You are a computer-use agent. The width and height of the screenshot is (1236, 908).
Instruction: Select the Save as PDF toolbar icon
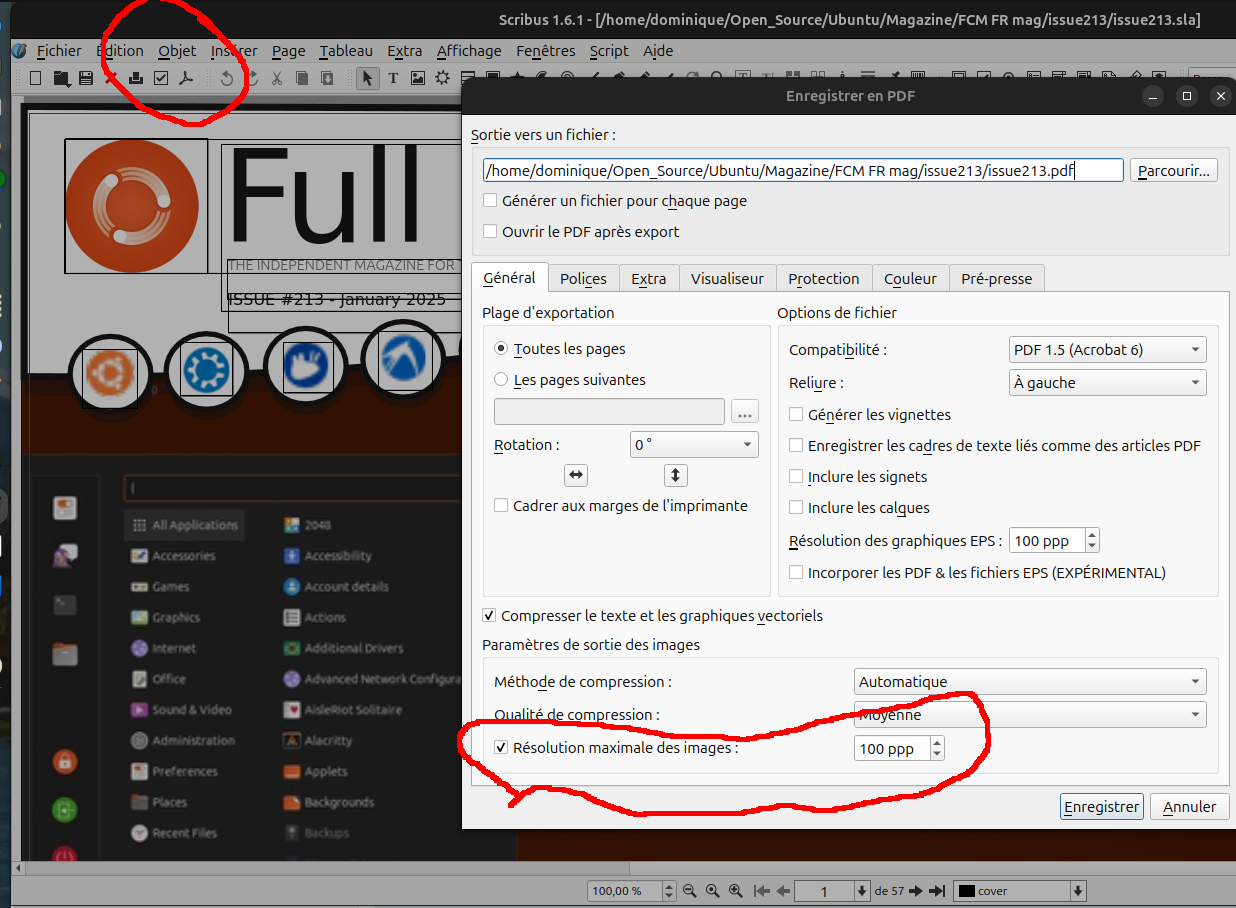187,77
